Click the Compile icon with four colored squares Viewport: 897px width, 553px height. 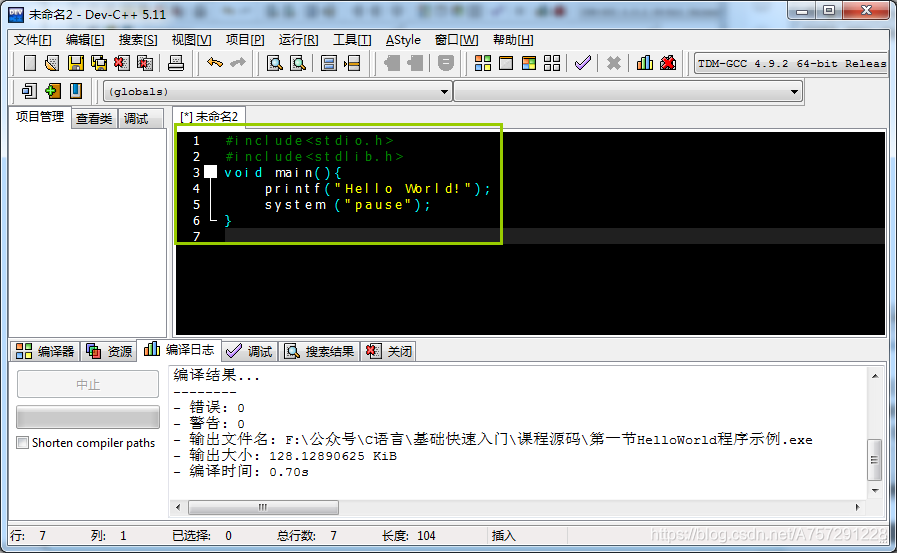(483, 63)
